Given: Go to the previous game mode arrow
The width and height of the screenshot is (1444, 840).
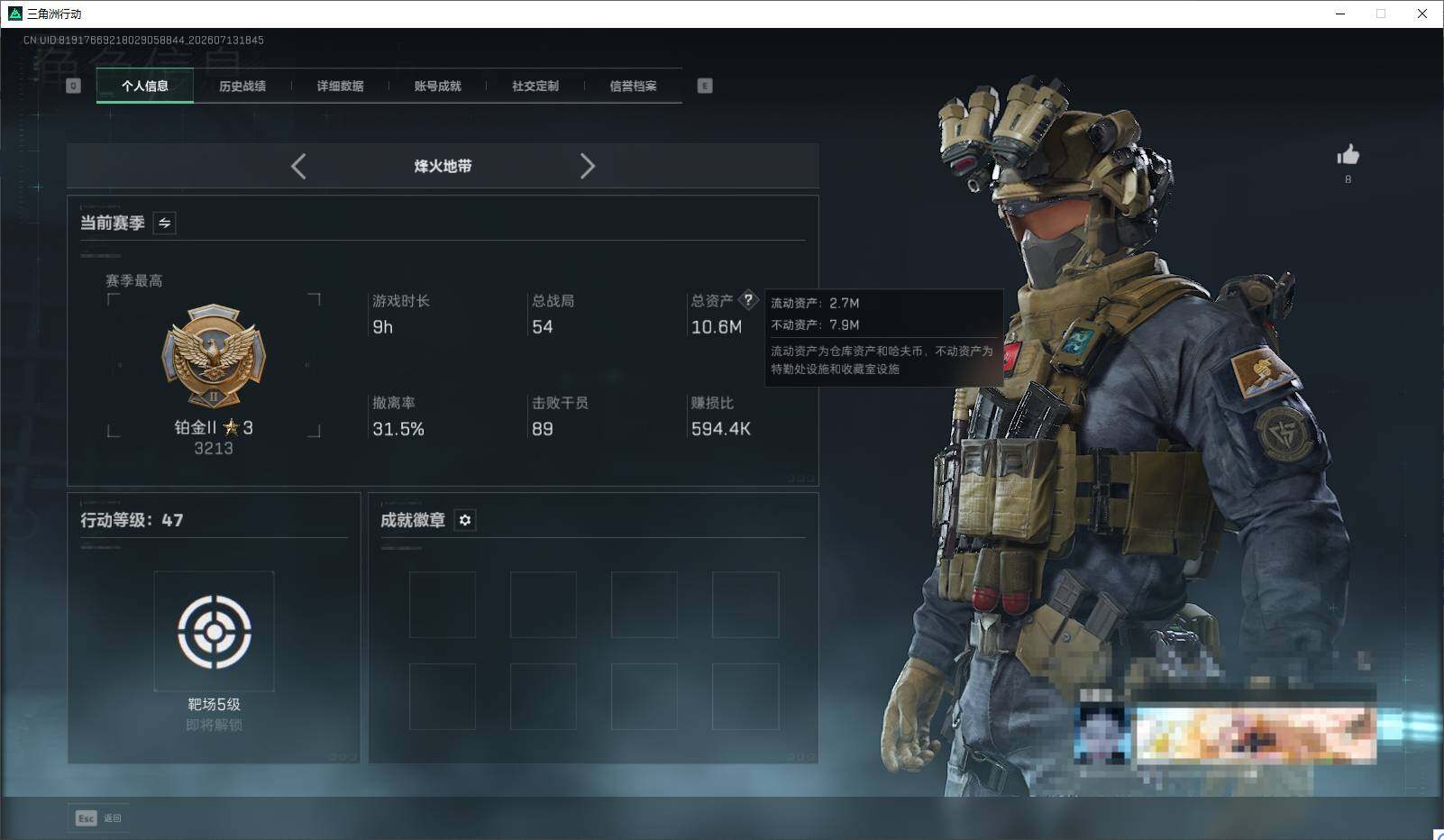Looking at the screenshot, I should point(299,166).
